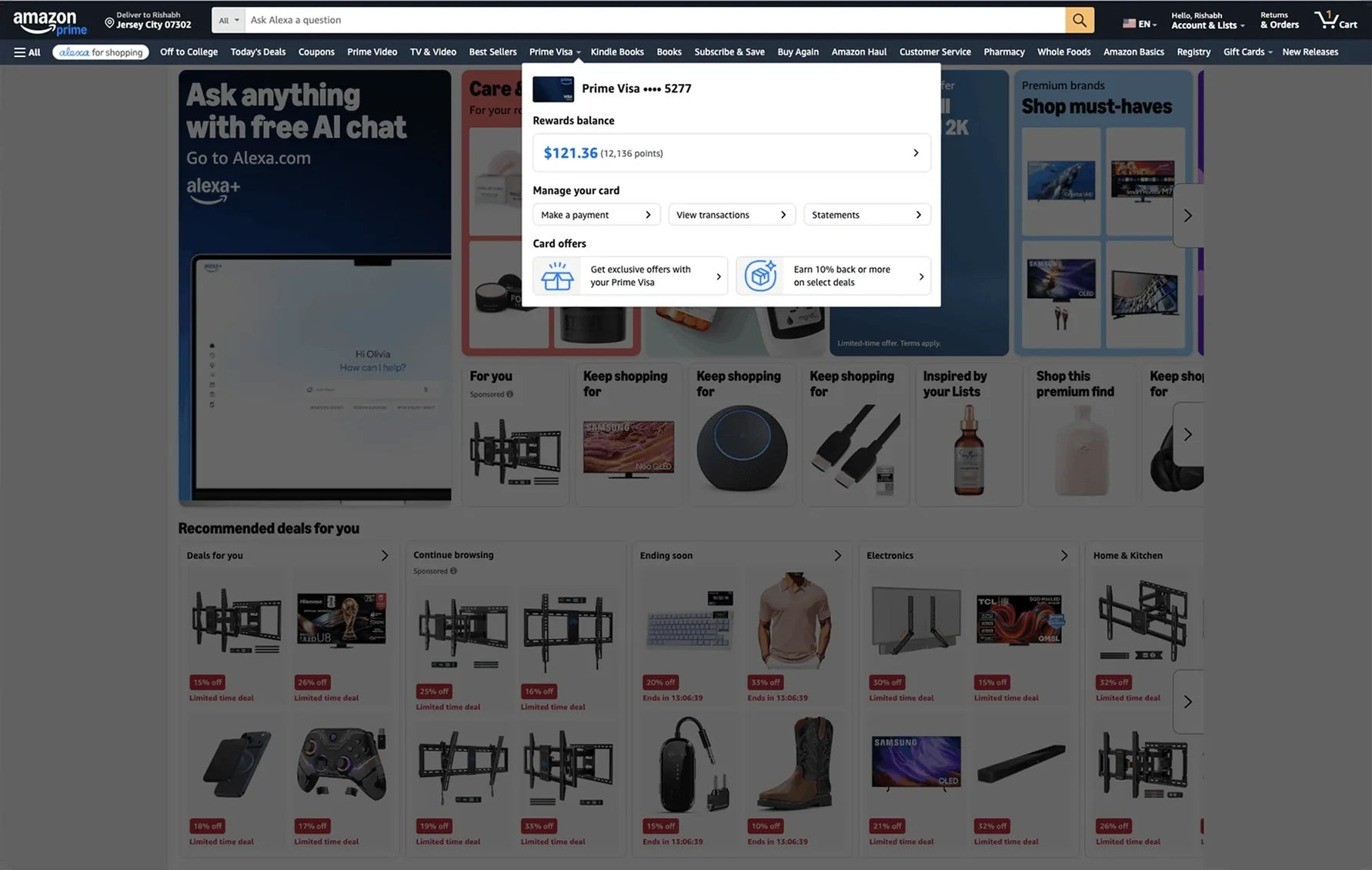The image size is (1372, 870).
Task: Open the All search category dropdown
Action: tap(229, 21)
